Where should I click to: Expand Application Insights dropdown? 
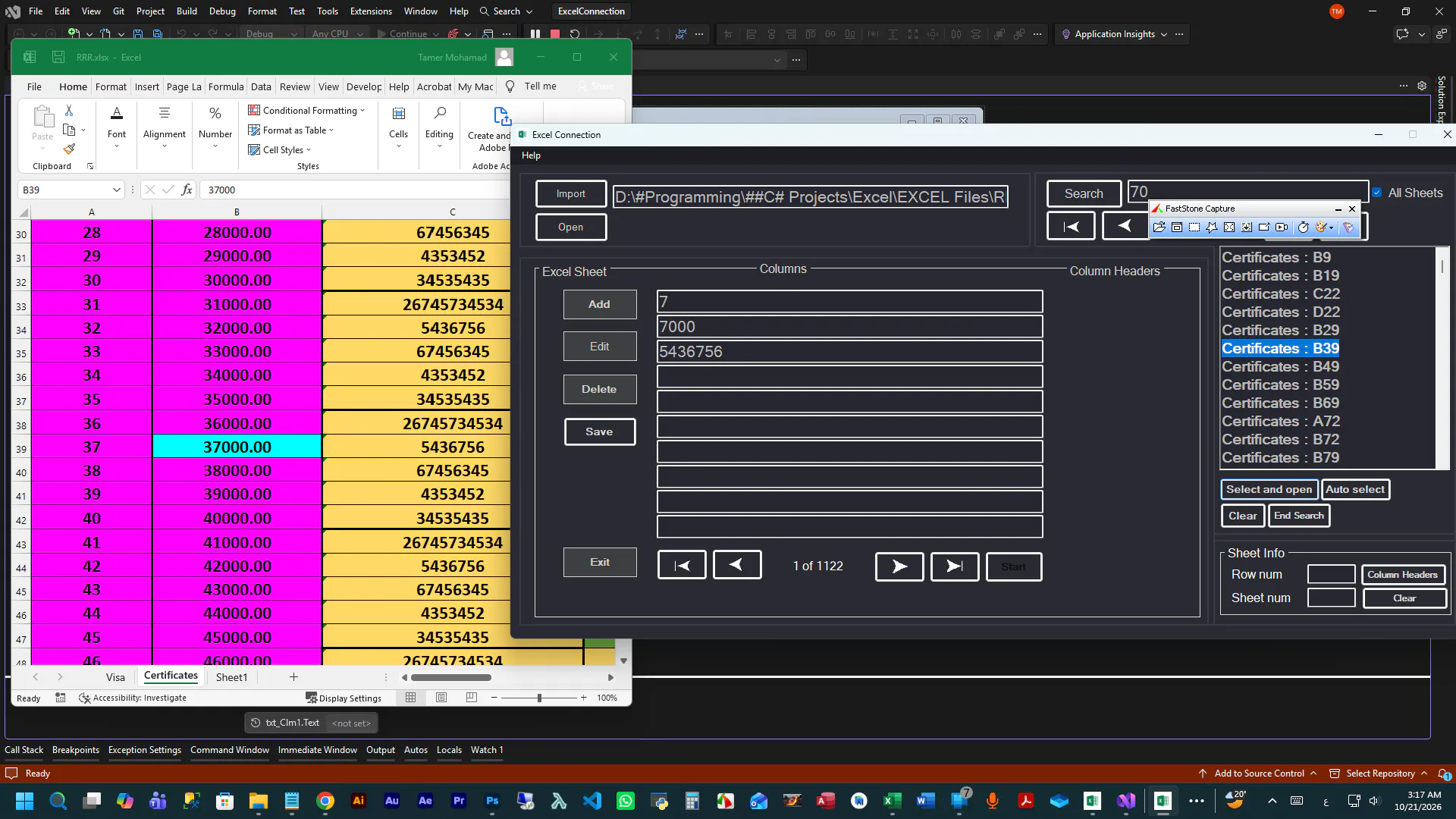1164,34
